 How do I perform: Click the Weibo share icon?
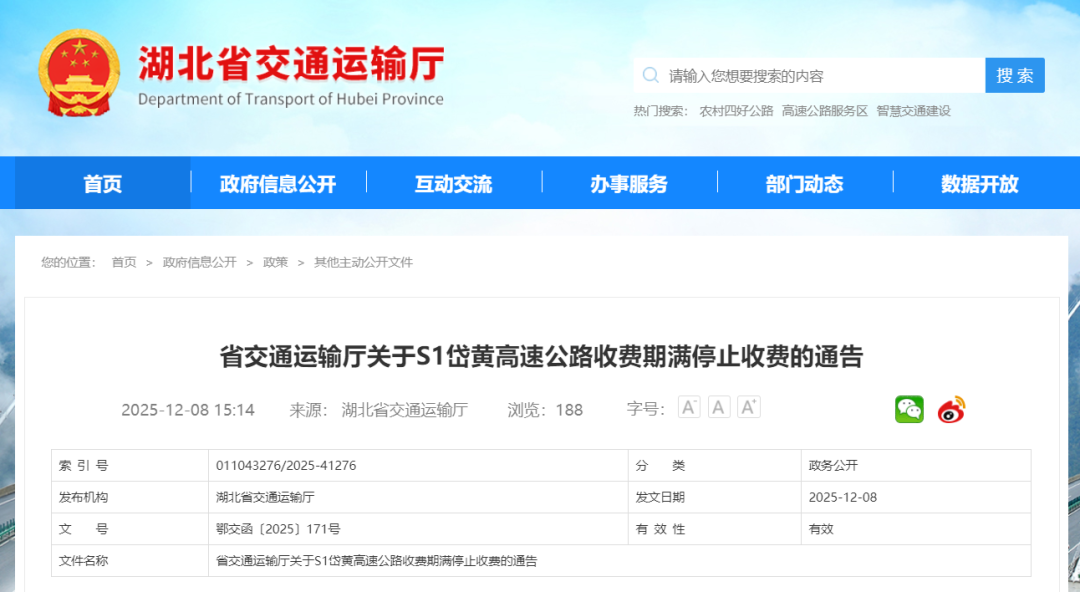[x=951, y=409]
